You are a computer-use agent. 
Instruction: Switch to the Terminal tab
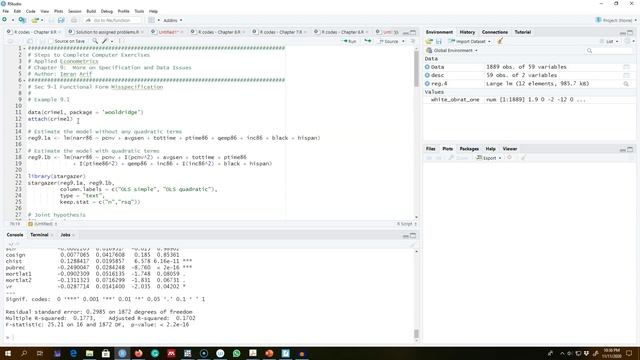[x=39, y=235]
